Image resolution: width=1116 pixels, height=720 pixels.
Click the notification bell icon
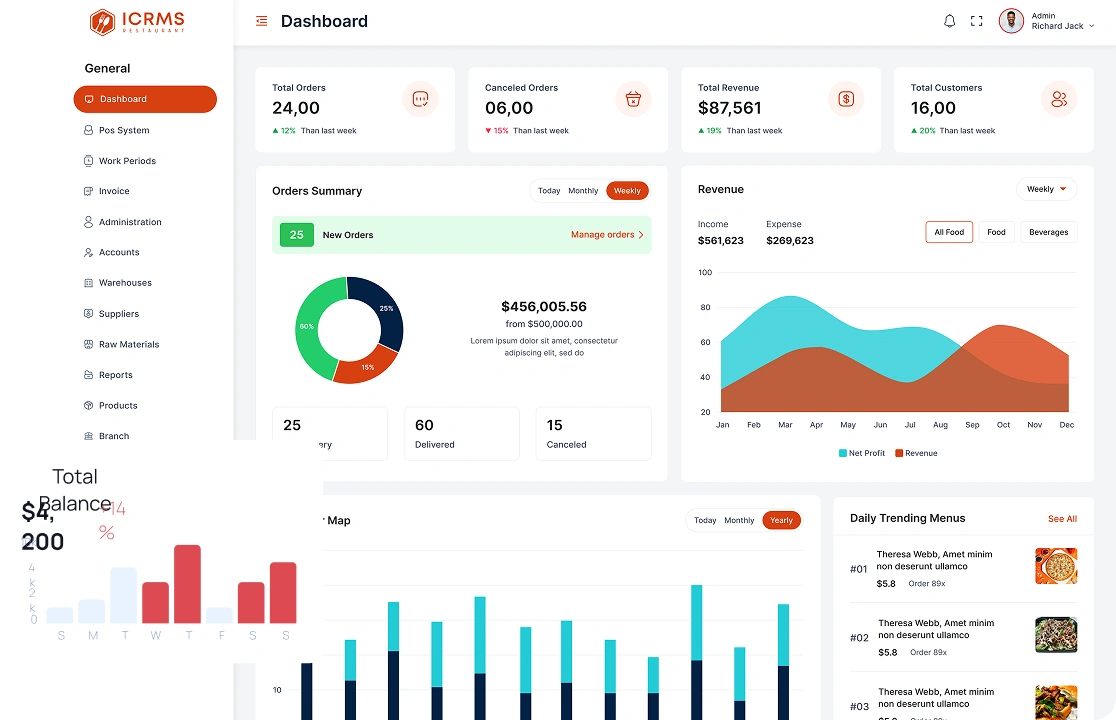pyautogui.click(x=949, y=21)
